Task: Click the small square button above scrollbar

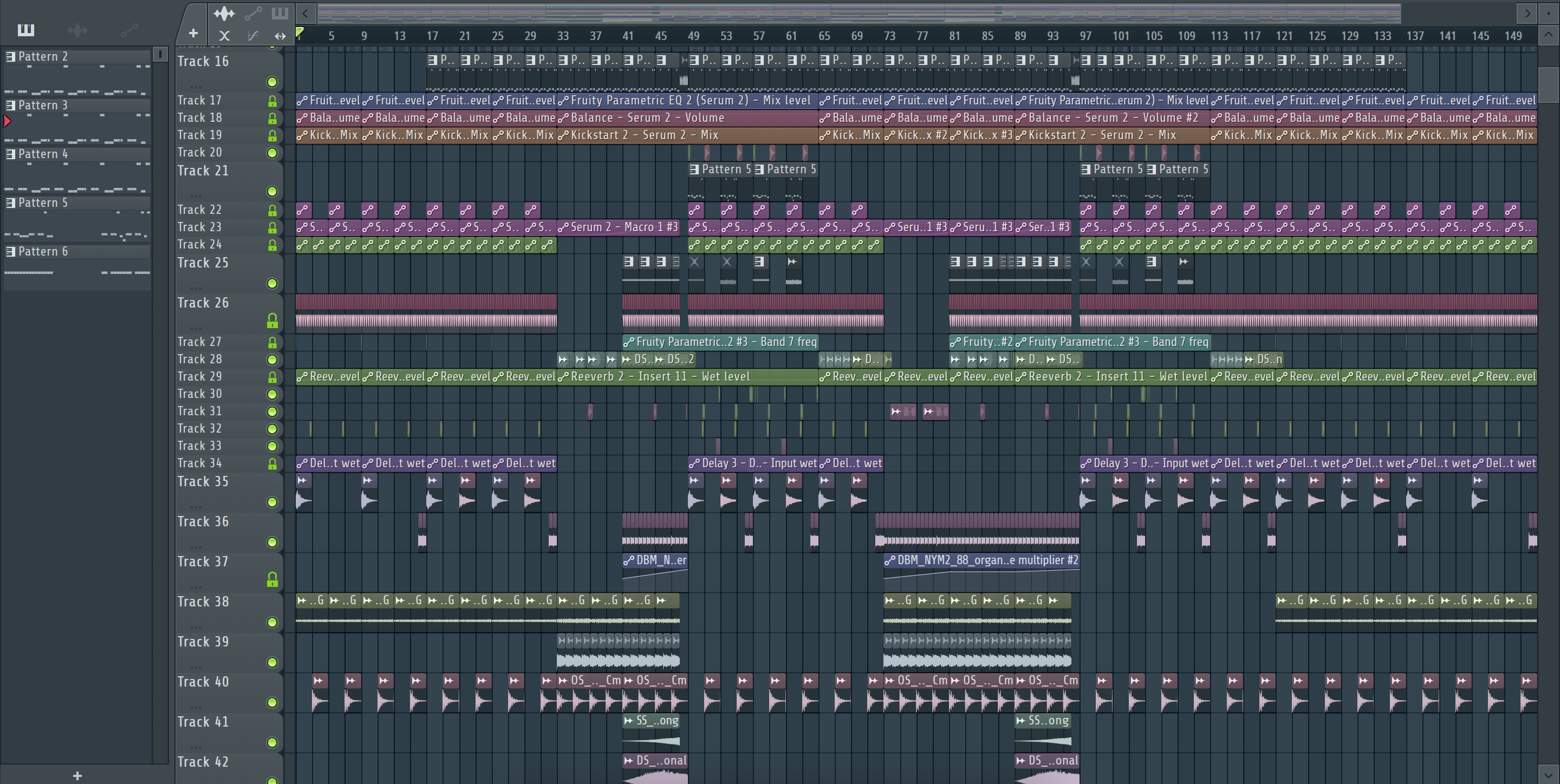Action: tap(1548, 12)
